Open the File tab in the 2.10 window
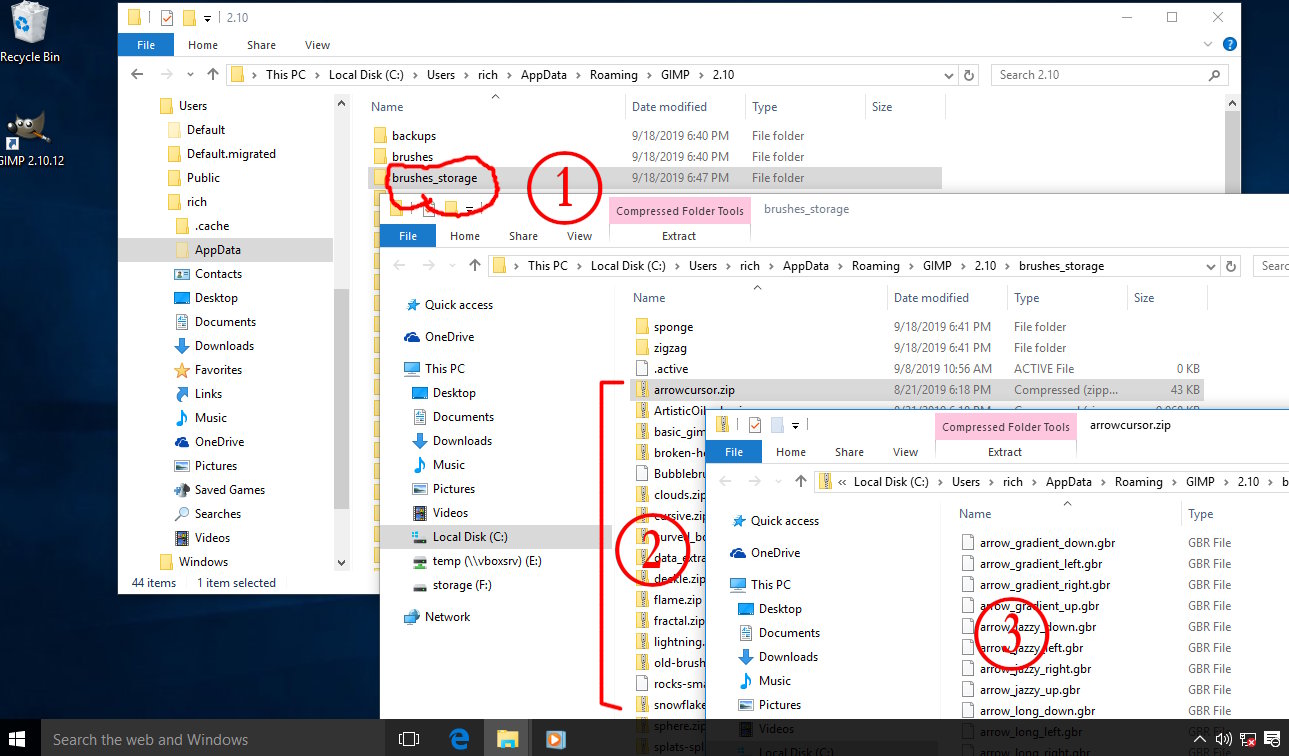The image size is (1289, 756). 146,45
